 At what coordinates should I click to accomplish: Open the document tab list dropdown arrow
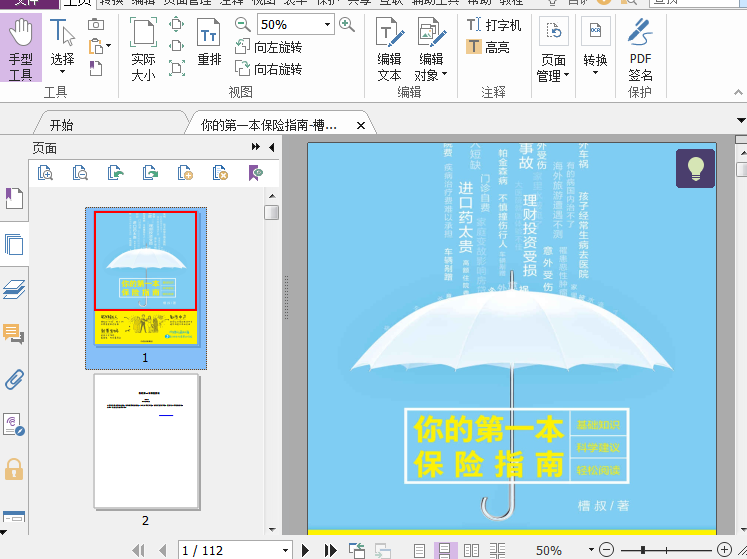point(741,121)
